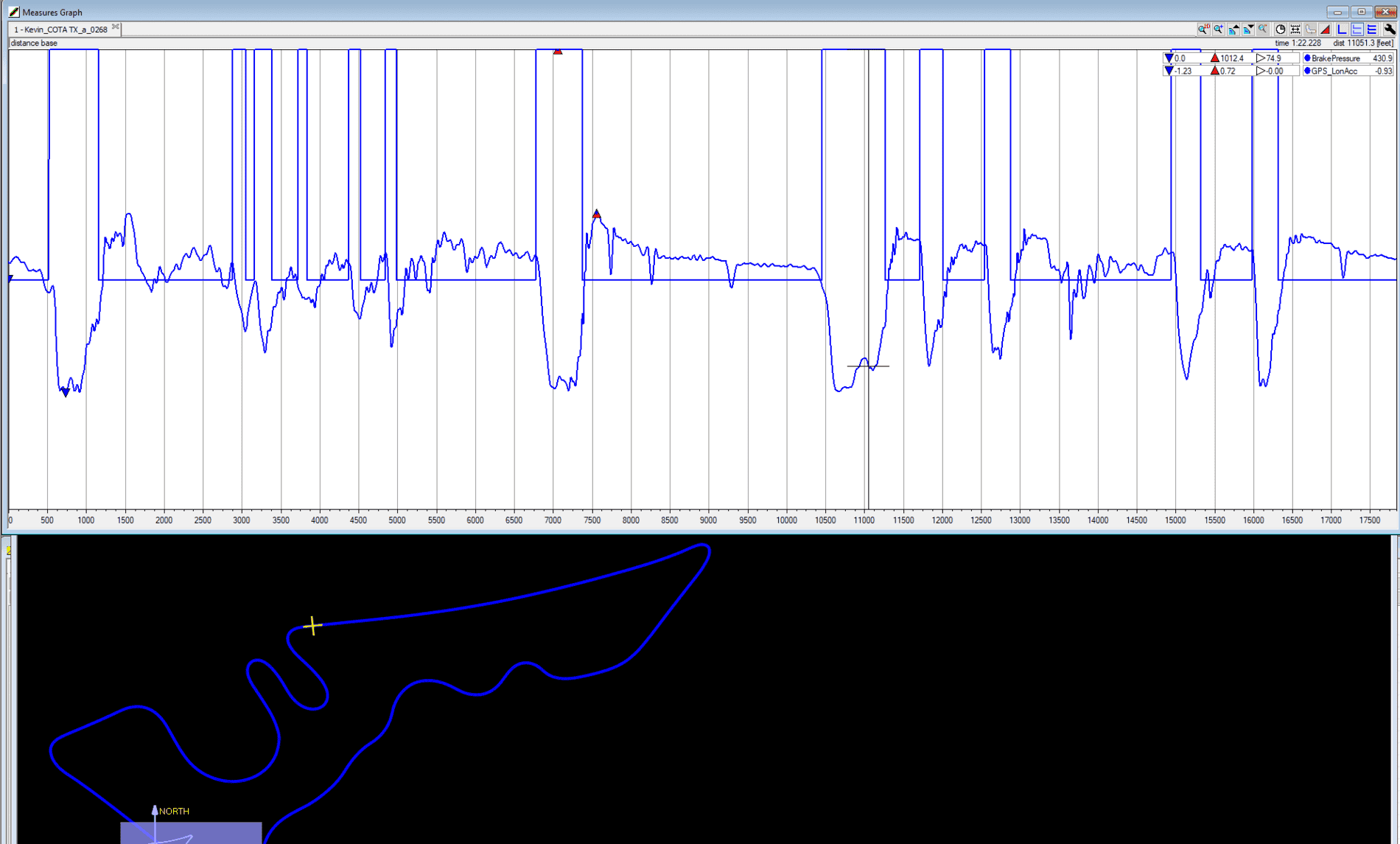Click the greyed zoom-reset magnifier icon
Image resolution: width=1400 pixels, height=844 pixels.
coord(1263,29)
